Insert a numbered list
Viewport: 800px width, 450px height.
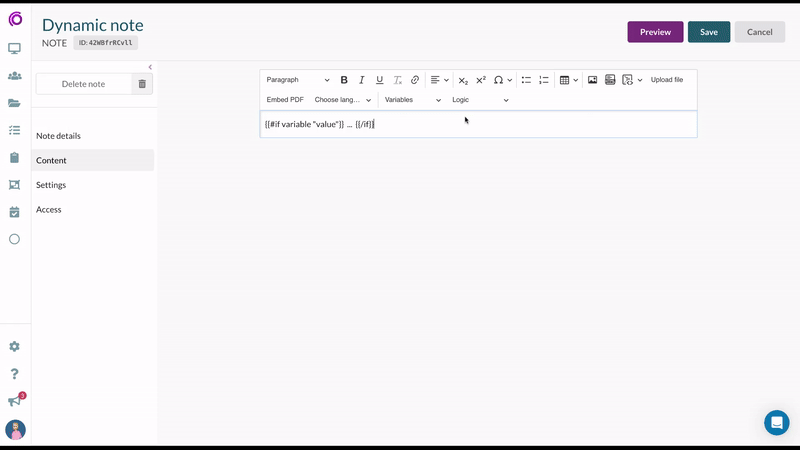pyautogui.click(x=544, y=80)
